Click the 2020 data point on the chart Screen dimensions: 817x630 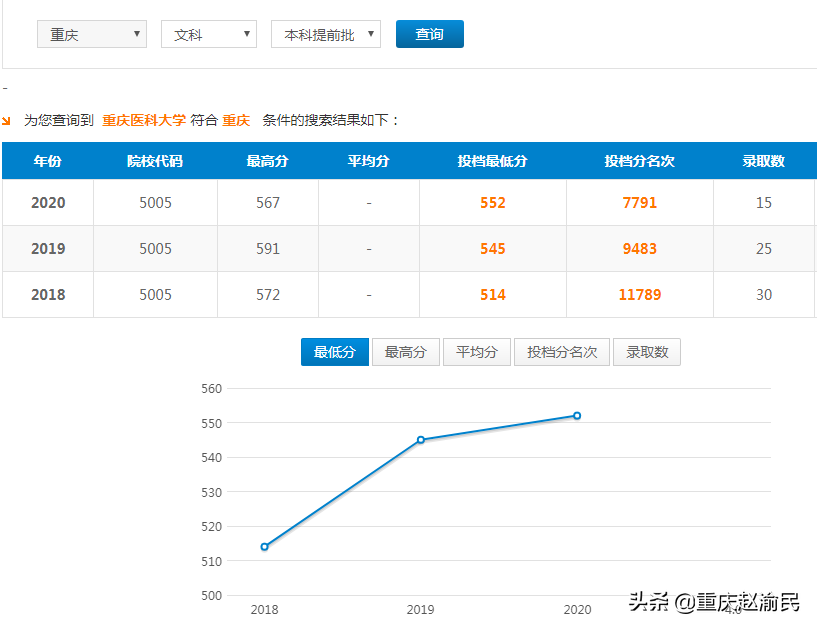[576, 414]
